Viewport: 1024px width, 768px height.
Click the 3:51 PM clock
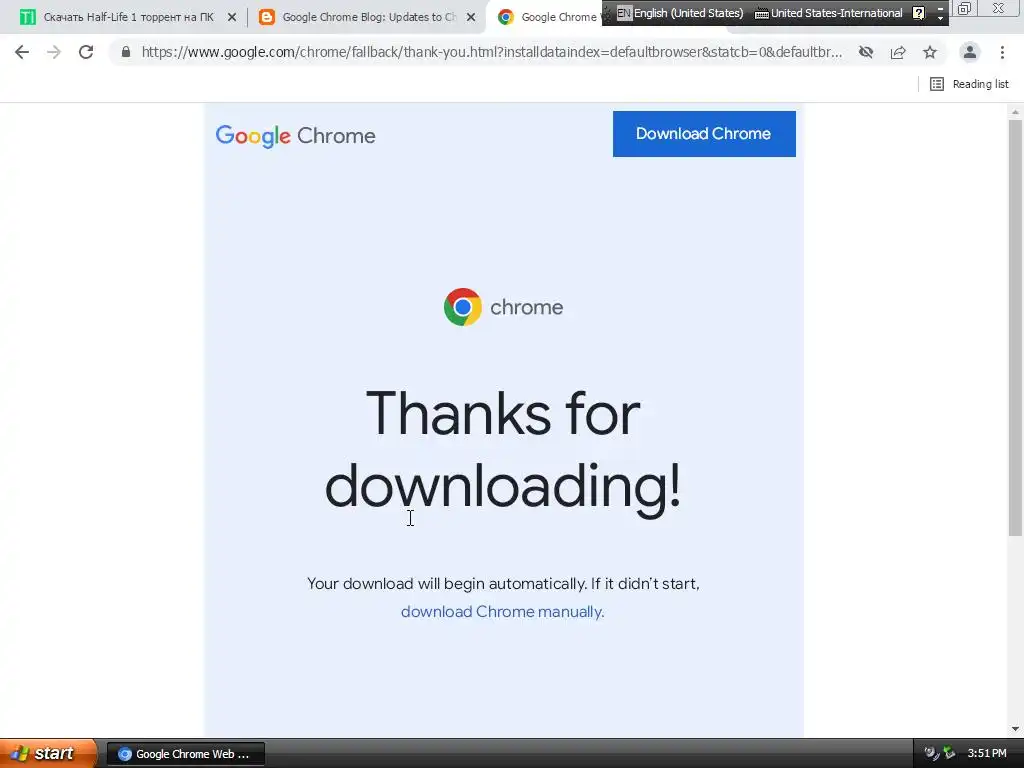[987, 754]
